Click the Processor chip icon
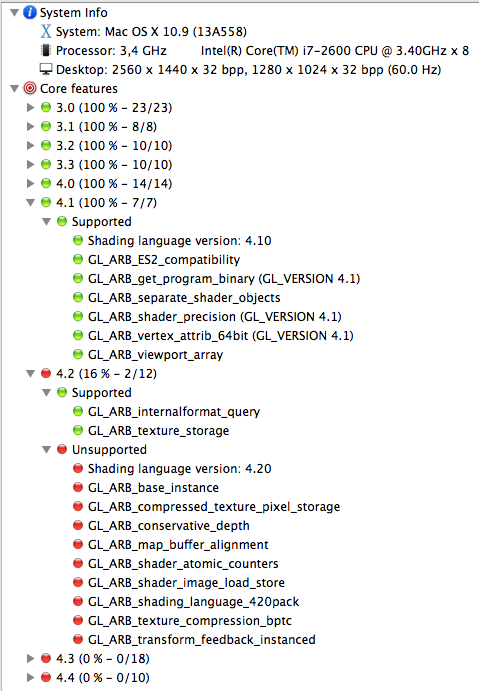Image resolution: width=479 pixels, height=691 pixels. point(45,50)
